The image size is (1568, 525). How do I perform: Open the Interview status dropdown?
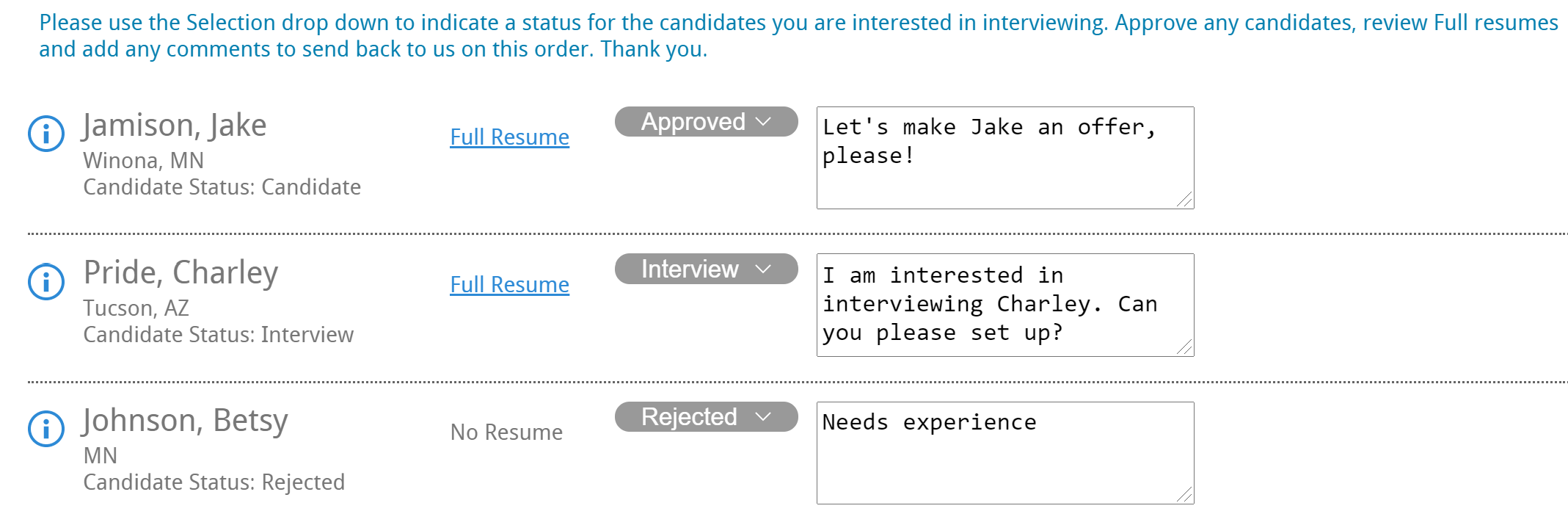[x=706, y=269]
